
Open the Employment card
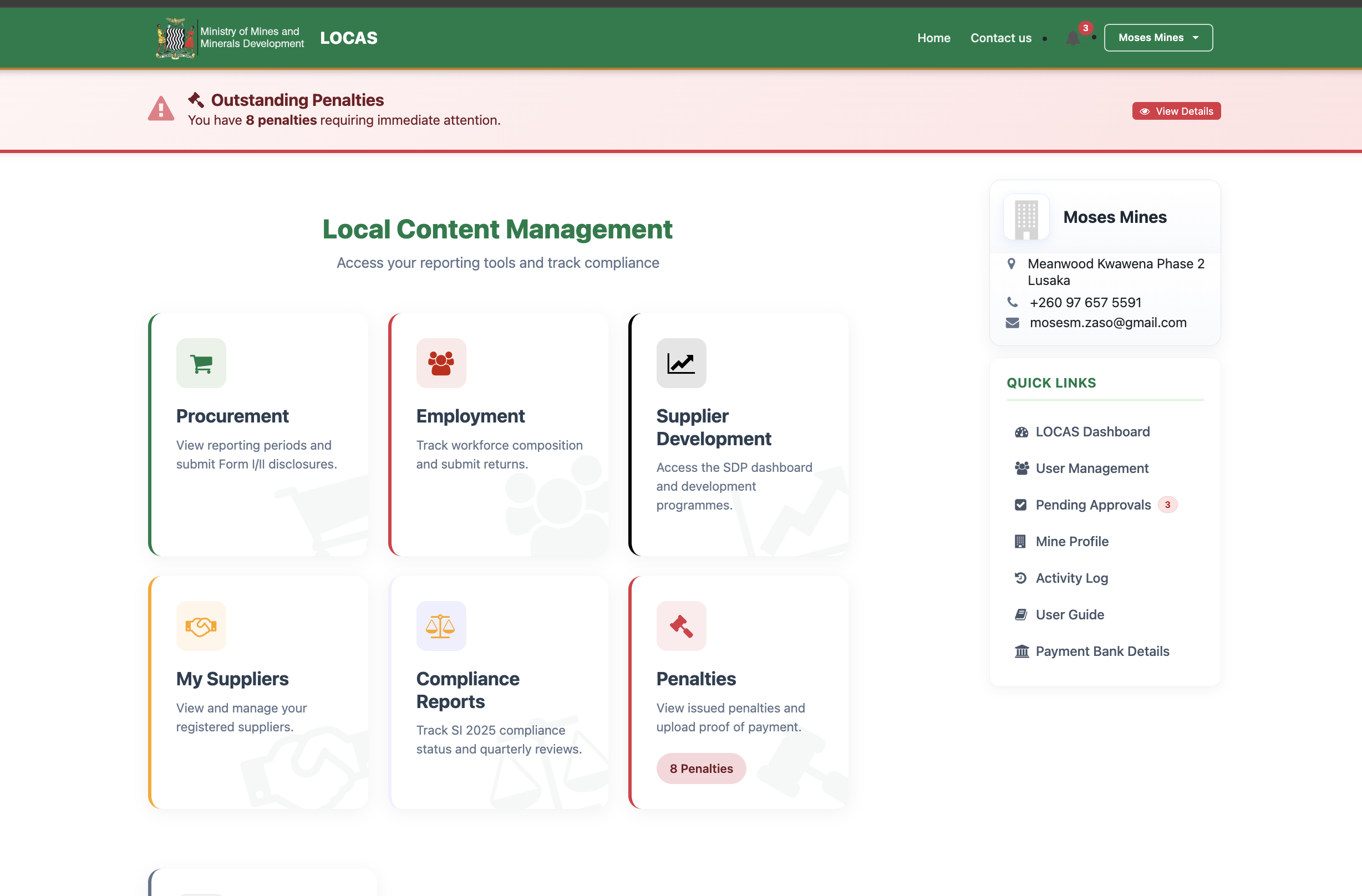(x=499, y=435)
